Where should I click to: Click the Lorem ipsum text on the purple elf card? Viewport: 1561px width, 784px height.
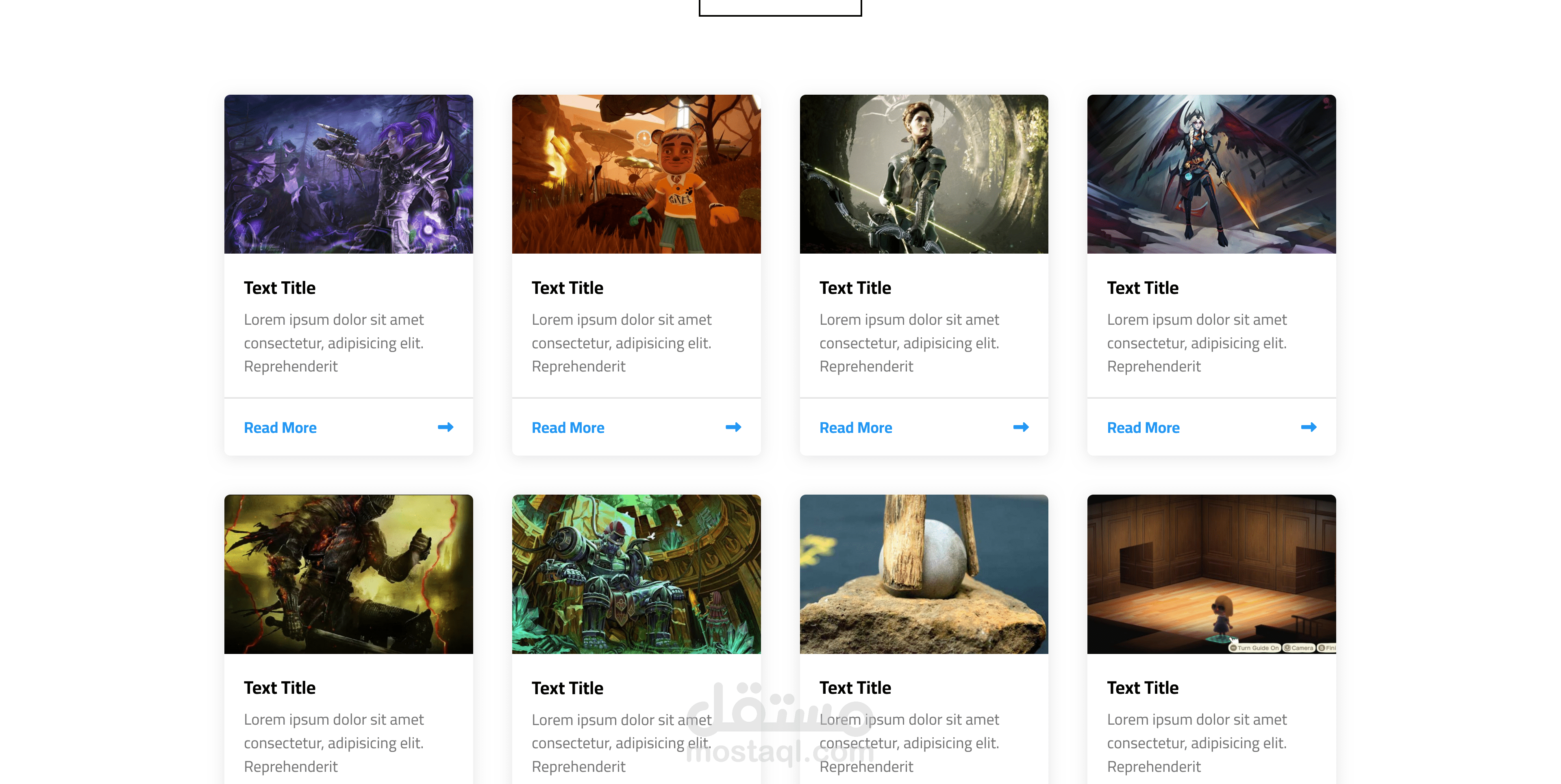coord(334,343)
